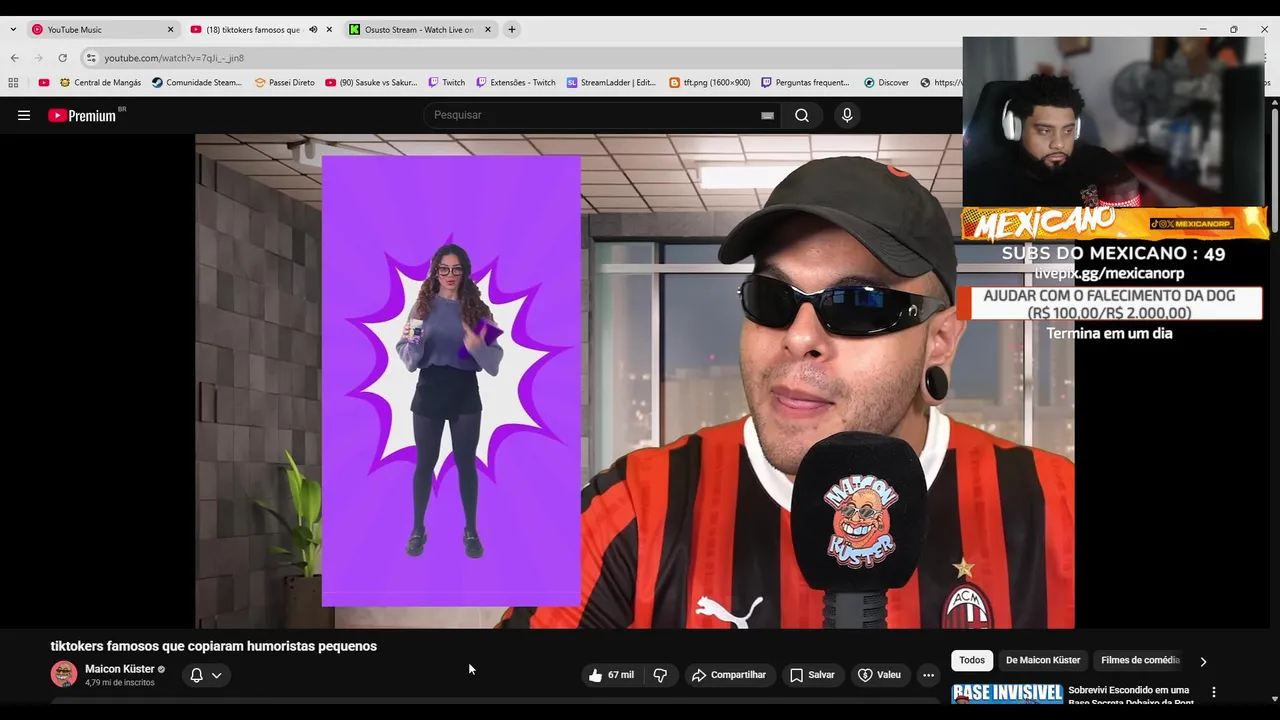Open the bookmarks apps grid icon
The height and width of the screenshot is (720, 1280).
(14, 83)
